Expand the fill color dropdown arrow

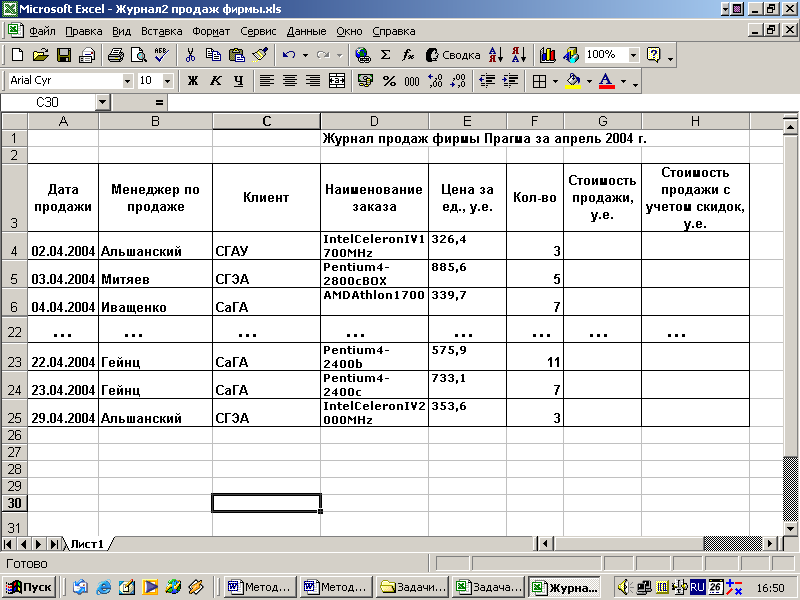[589, 81]
